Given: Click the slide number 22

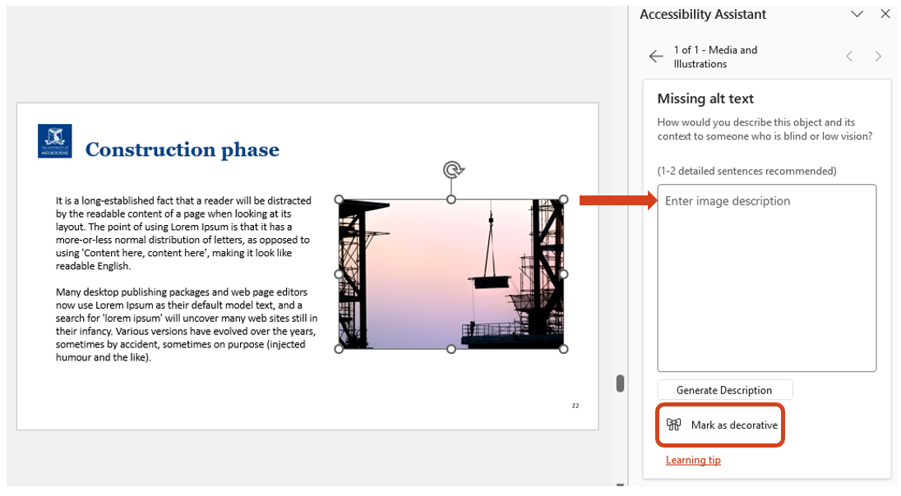Looking at the screenshot, I should [x=575, y=406].
